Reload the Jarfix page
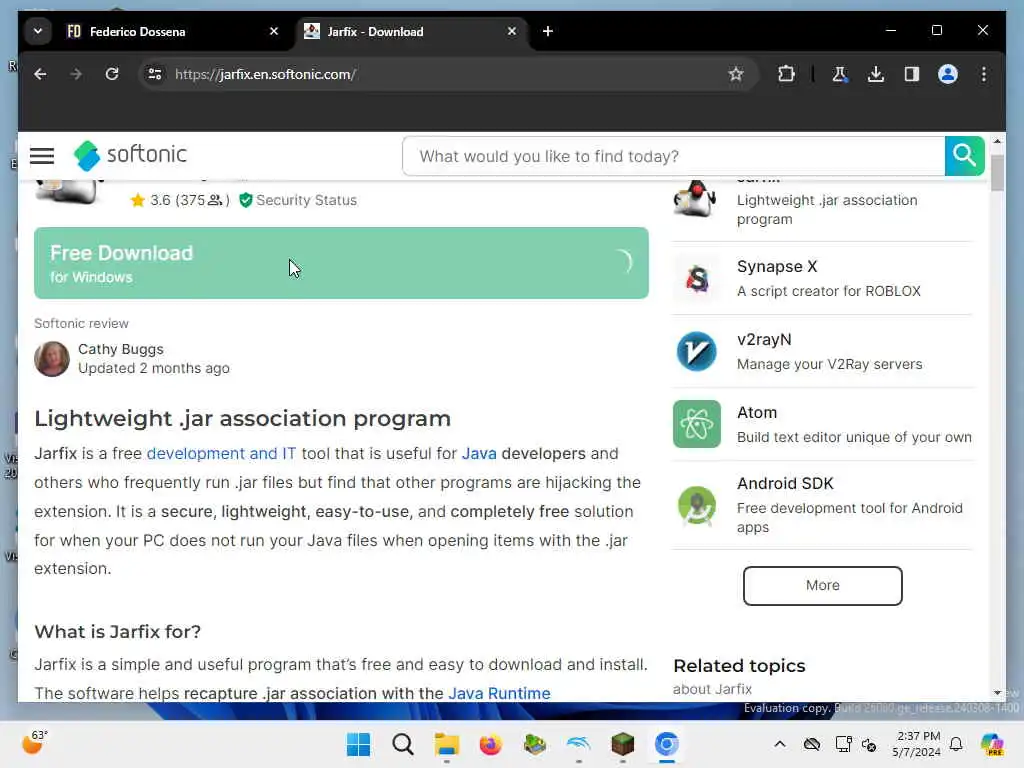Screen dimensions: 1024x768 (112, 74)
